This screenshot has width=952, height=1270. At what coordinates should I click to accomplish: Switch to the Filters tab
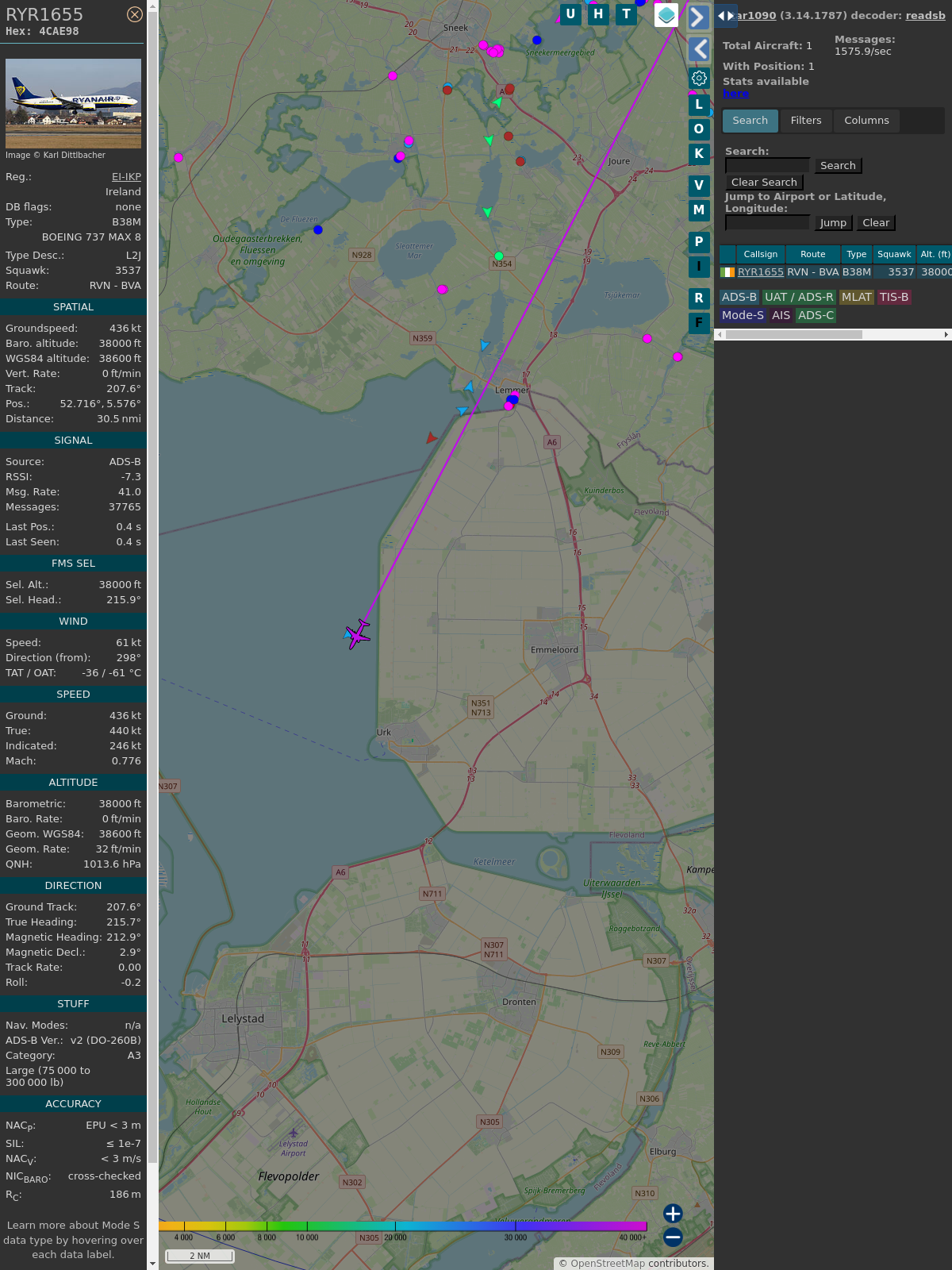806,121
